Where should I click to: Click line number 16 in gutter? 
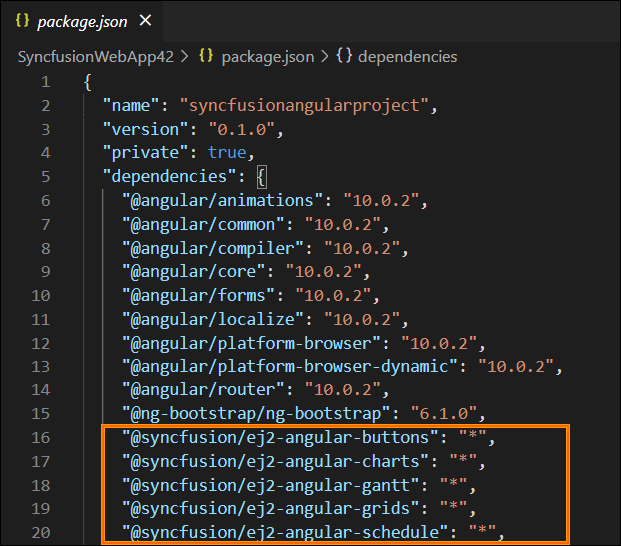click(x=41, y=436)
